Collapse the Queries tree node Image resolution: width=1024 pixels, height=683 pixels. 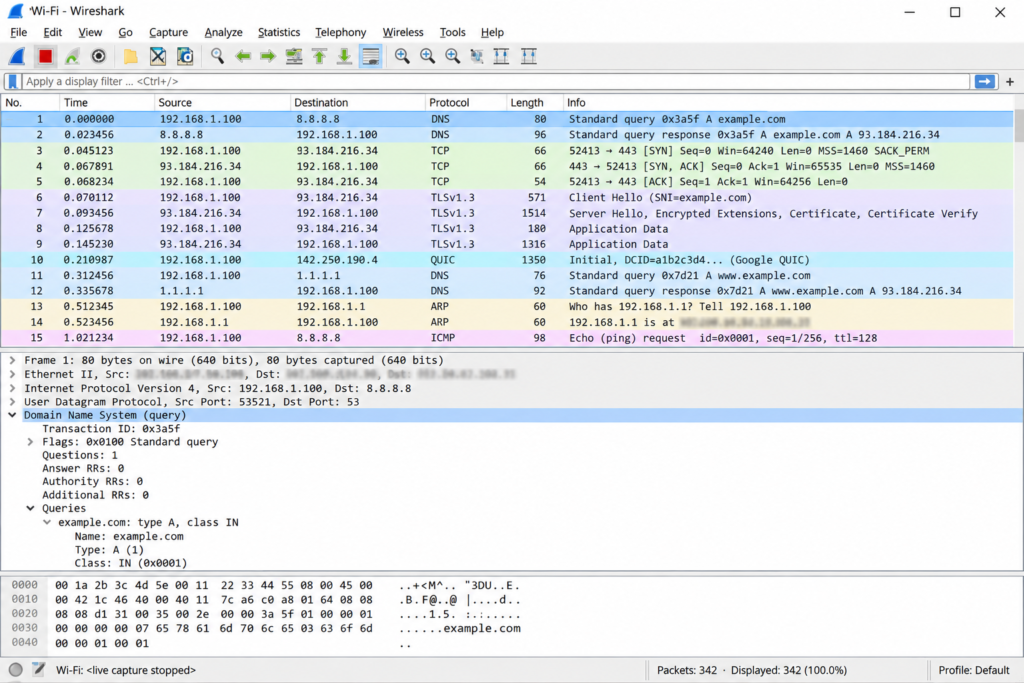(30, 509)
